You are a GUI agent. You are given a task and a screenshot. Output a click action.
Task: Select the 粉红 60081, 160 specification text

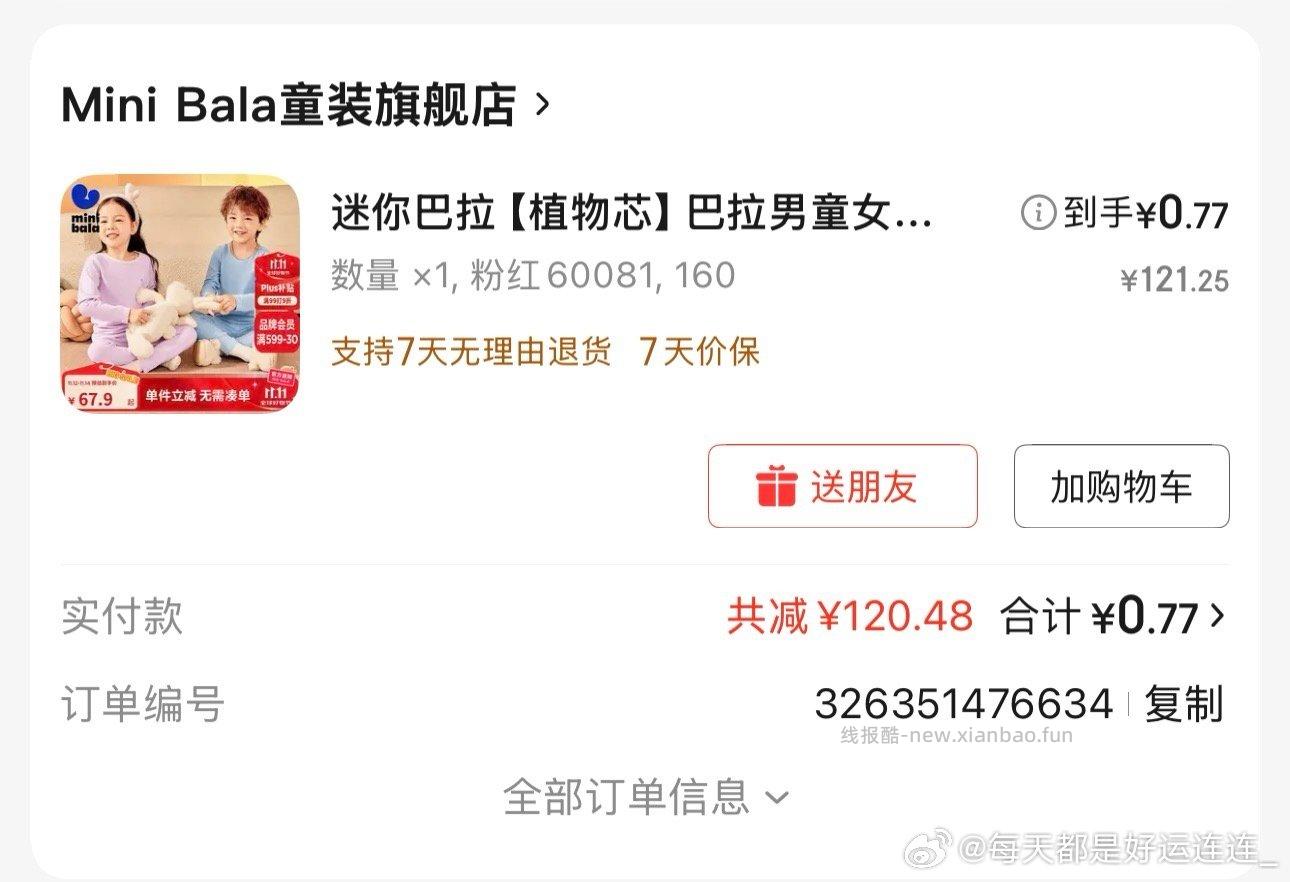(603, 275)
